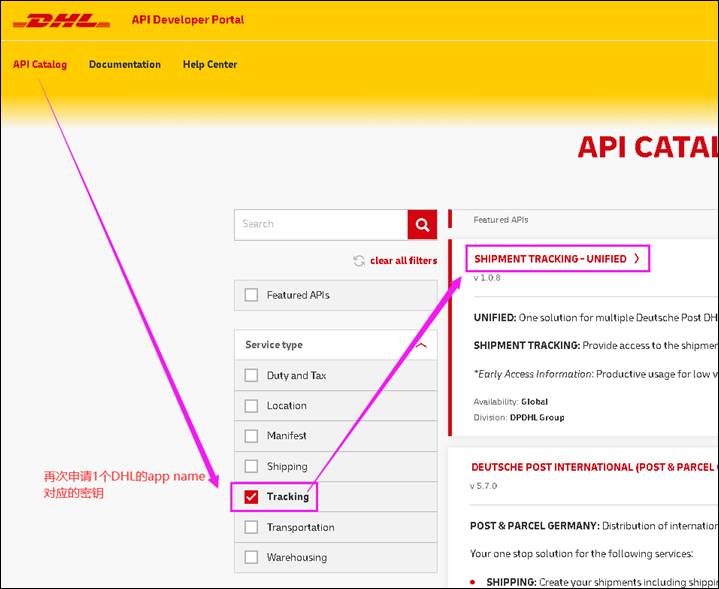719x589 pixels.
Task: Click the 'Your one stop solution' line
Action: point(581,554)
